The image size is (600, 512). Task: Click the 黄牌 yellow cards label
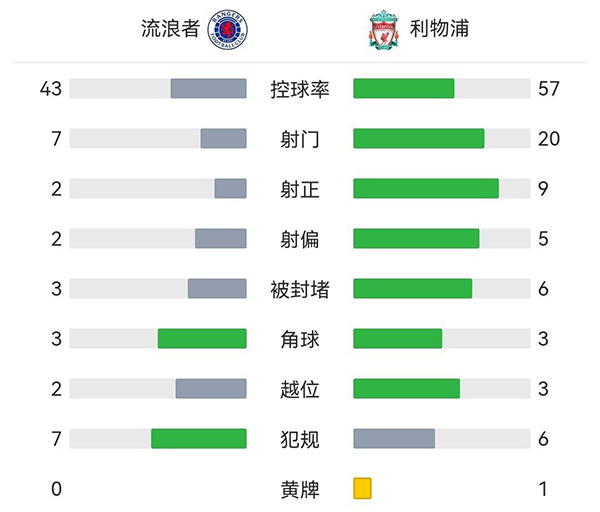(300, 489)
